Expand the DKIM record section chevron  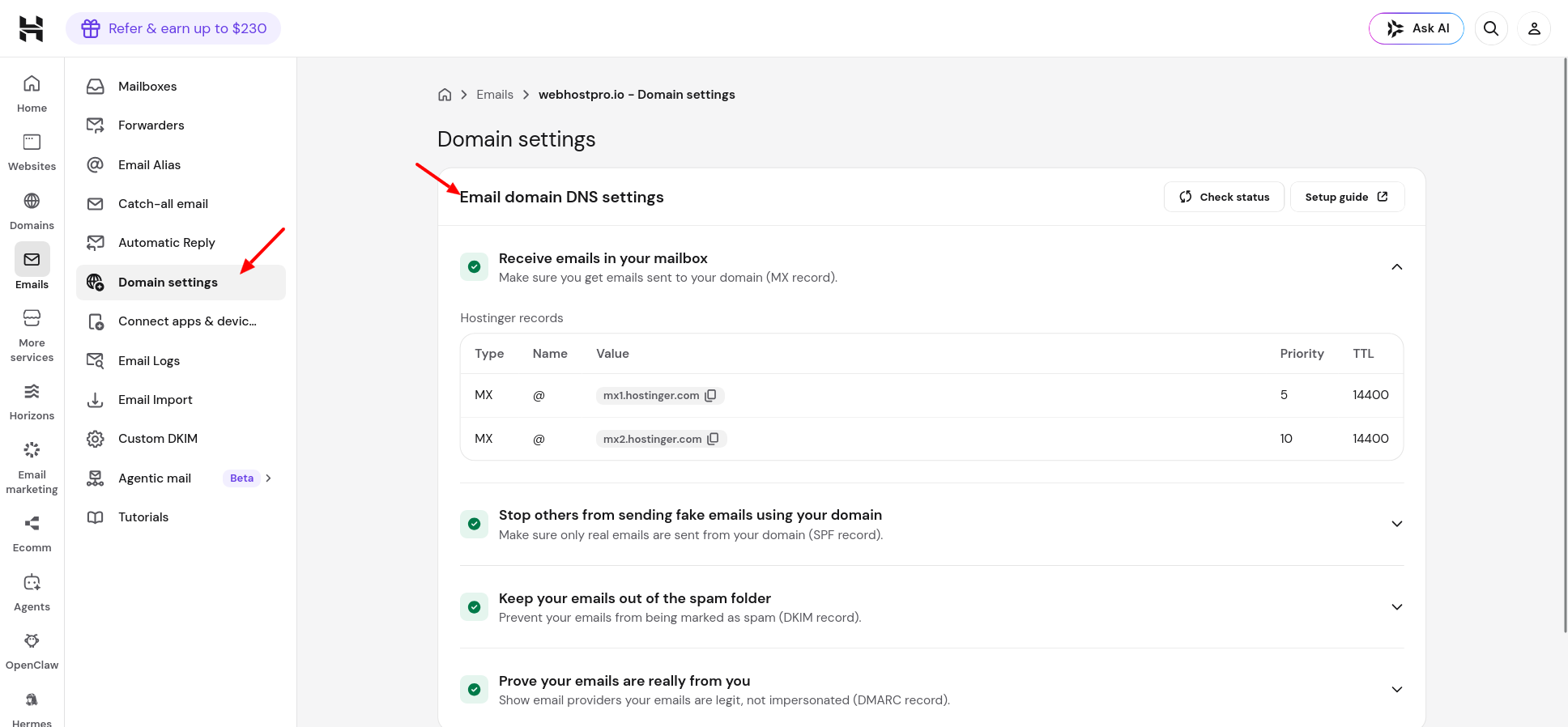click(1397, 607)
